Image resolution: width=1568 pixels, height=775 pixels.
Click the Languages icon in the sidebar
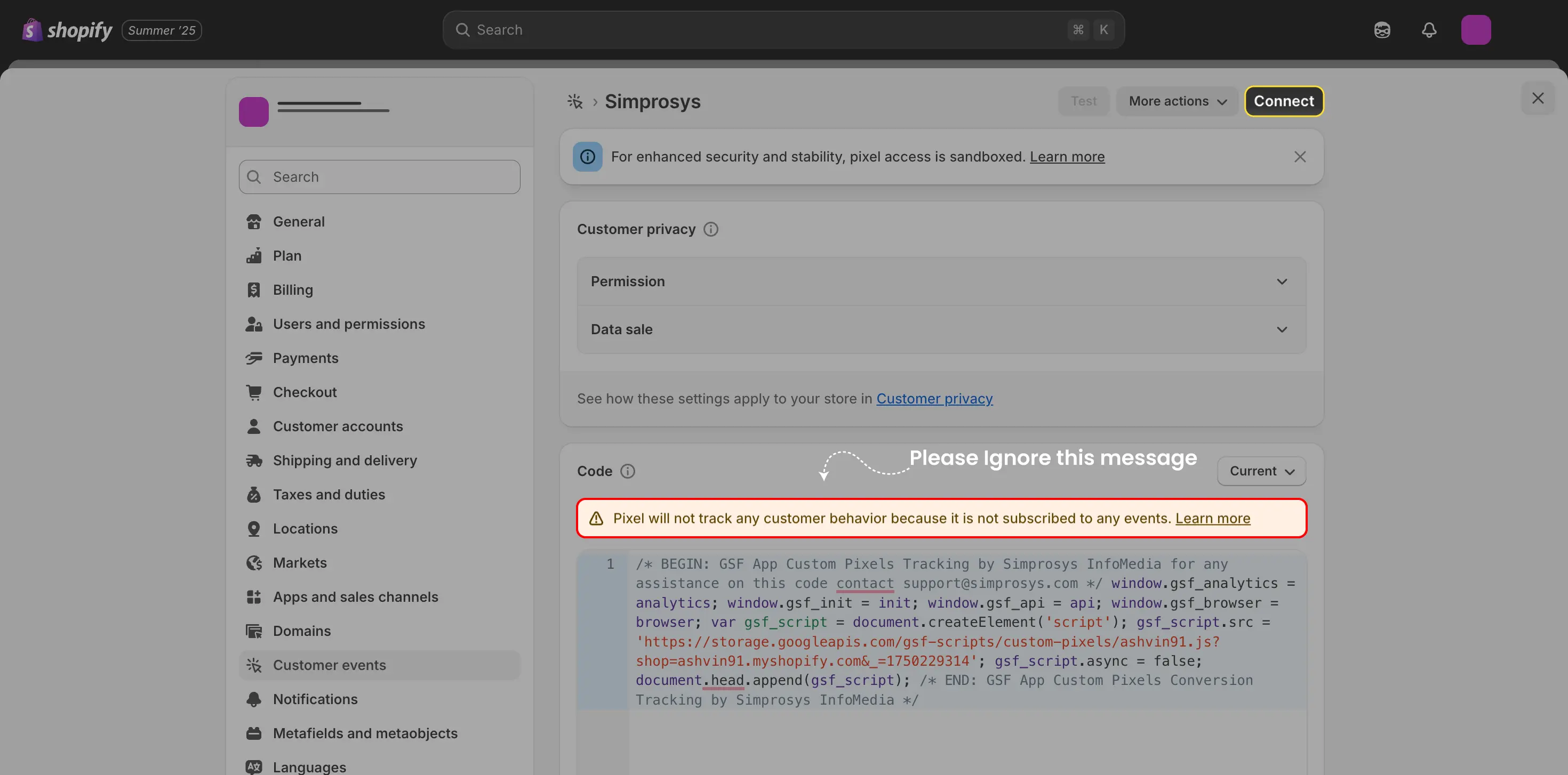click(254, 767)
